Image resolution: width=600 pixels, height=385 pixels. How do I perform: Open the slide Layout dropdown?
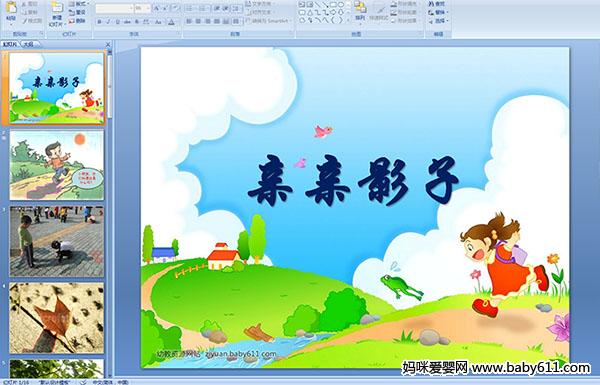(79, 3)
